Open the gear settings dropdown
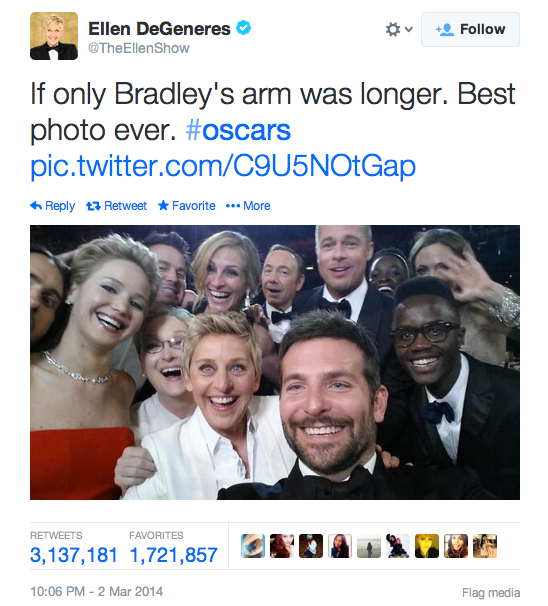This screenshot has height=606, width=548. click(x=398, y=29)
